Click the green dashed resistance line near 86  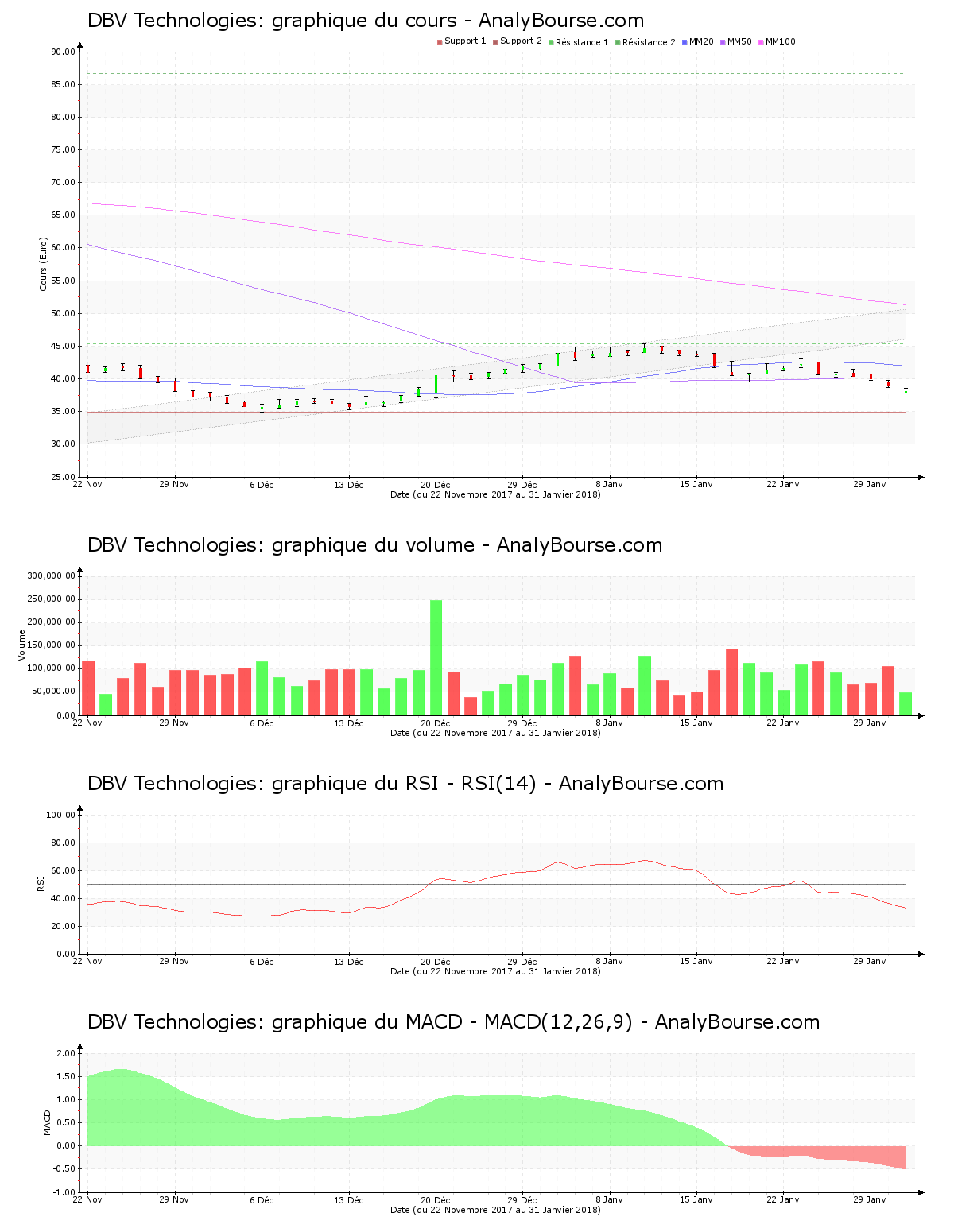coord(497,74)
